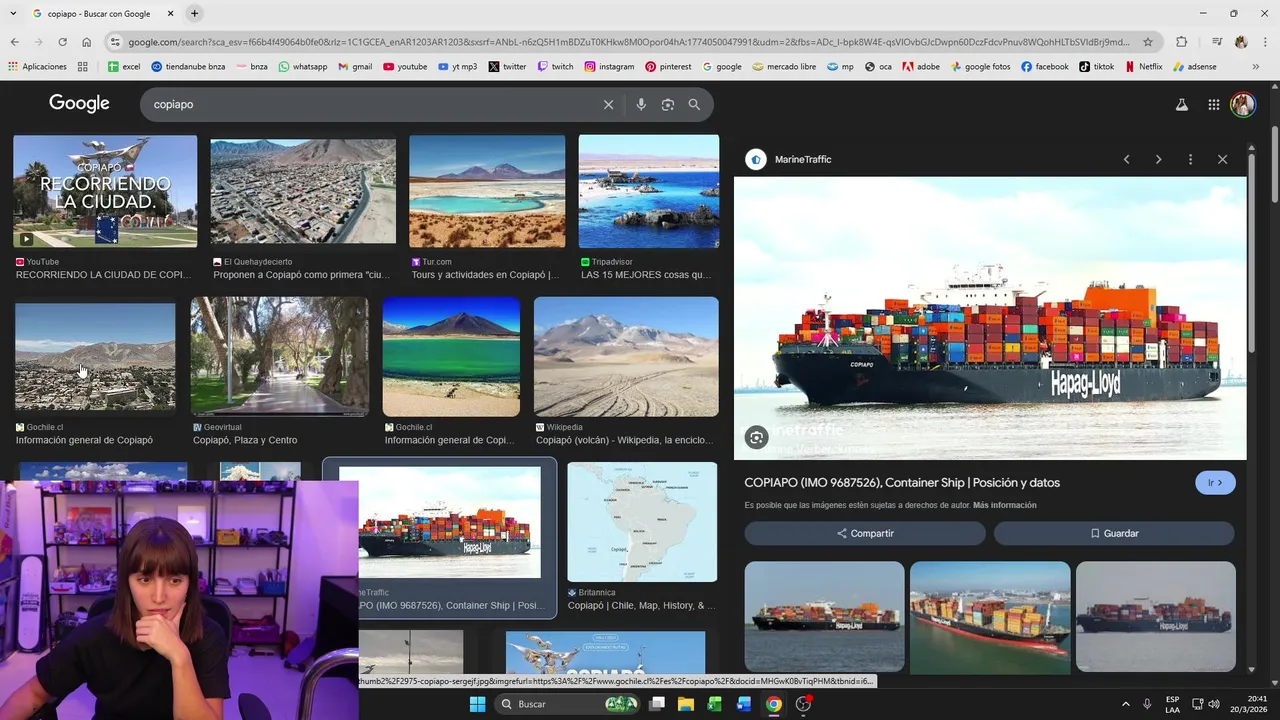The width and height of the screenshot is (1280, 720).
Task: Open Aplicaciones apps shortcut
Action: tap(37, 67)
